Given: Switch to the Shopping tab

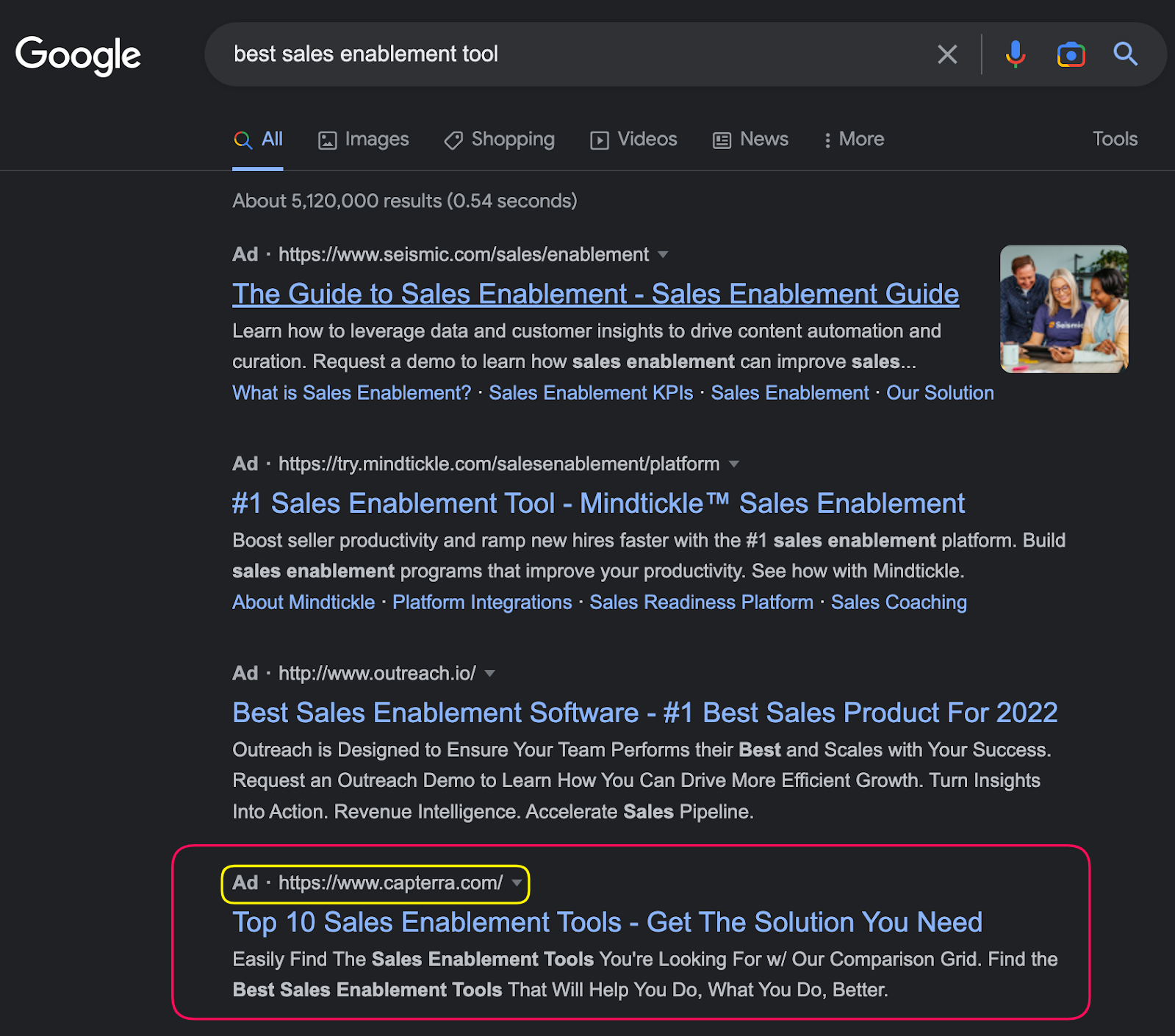Looking at the screenshot, I should tap(500, 140).
